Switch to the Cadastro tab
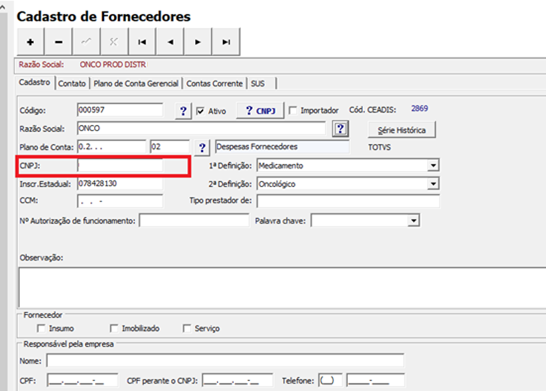 tap(34, 83)
